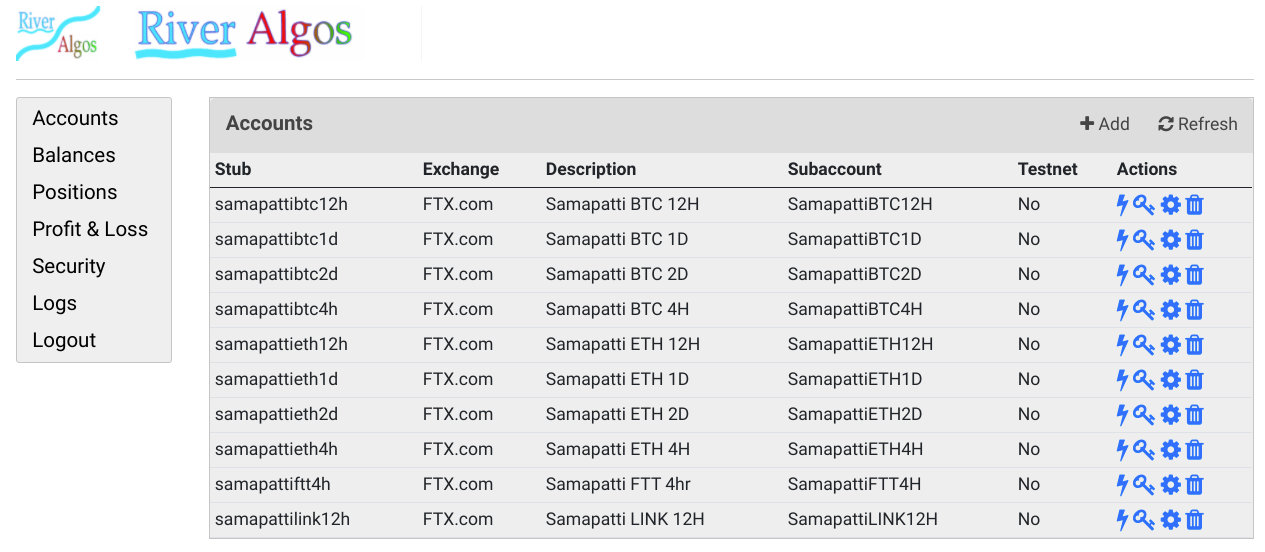Click lightning bolt icon for samapattieth12h
The width and height of the screenshot is (1265, 552).
(x=1122, y=345)
